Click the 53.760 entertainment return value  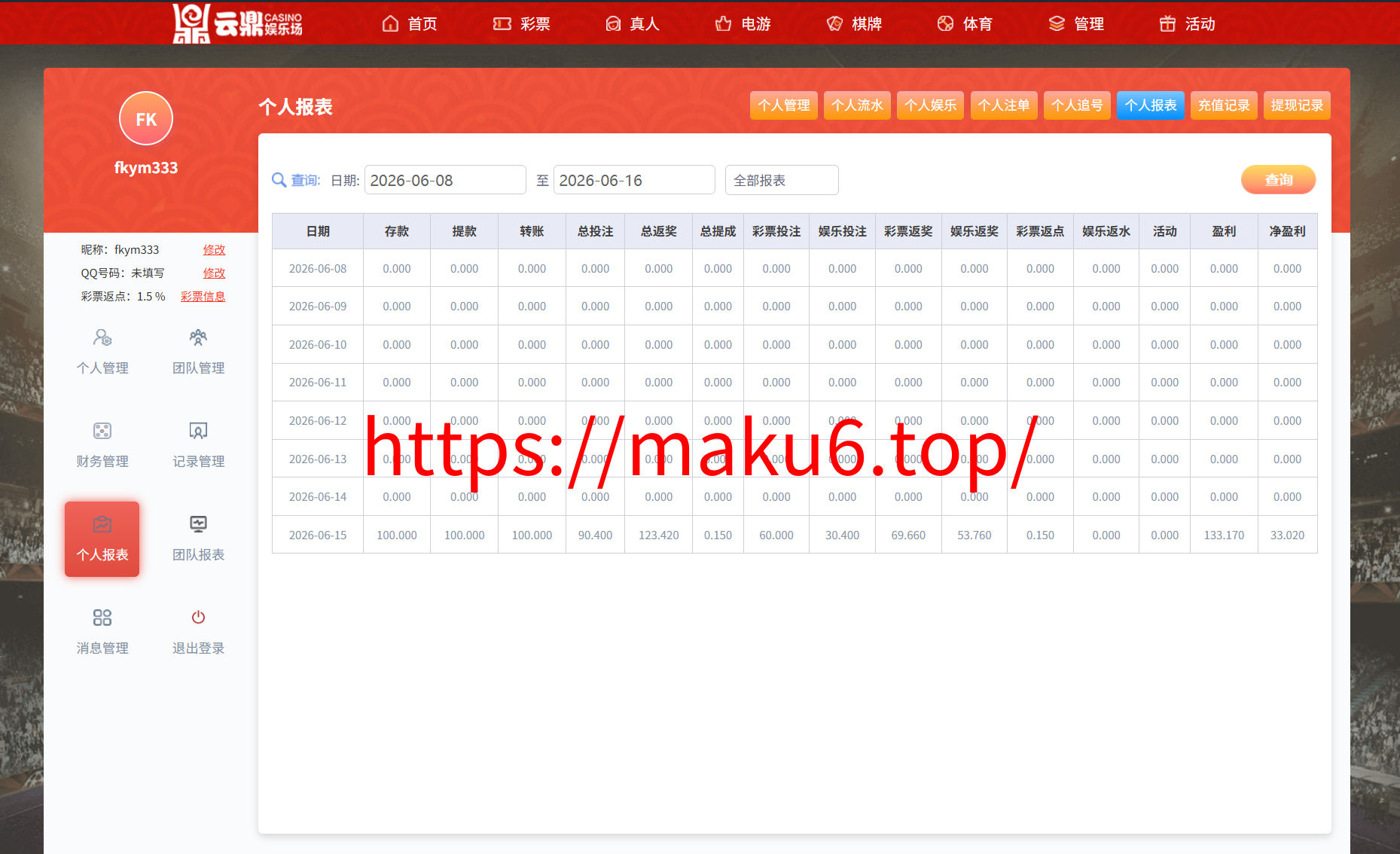(974, 535)
